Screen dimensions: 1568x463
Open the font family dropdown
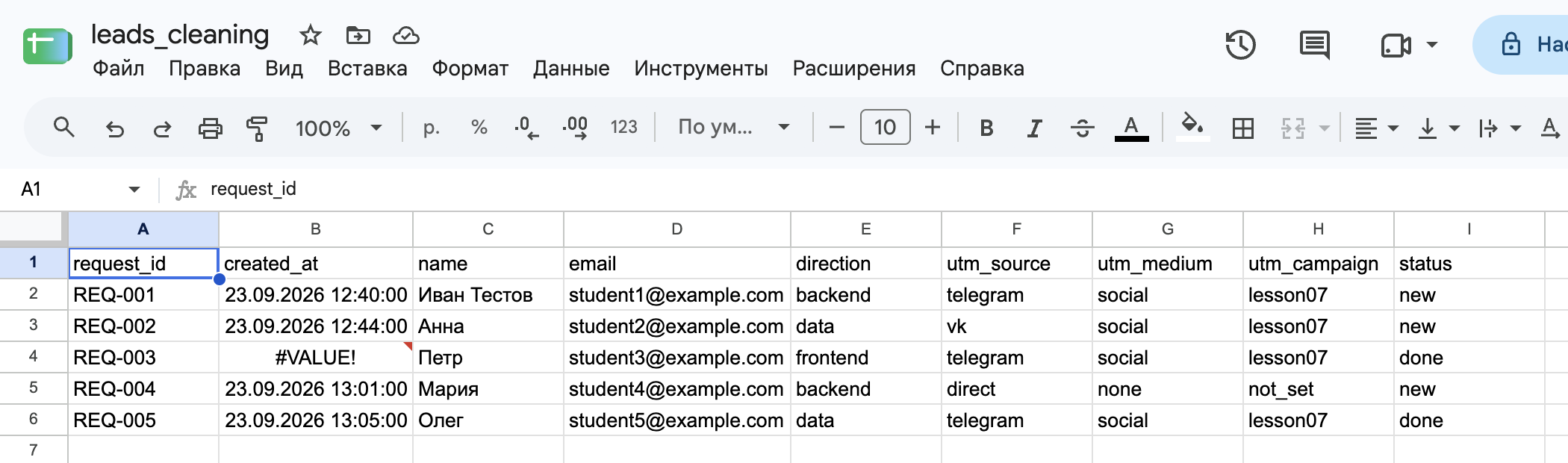coord(733,127)
